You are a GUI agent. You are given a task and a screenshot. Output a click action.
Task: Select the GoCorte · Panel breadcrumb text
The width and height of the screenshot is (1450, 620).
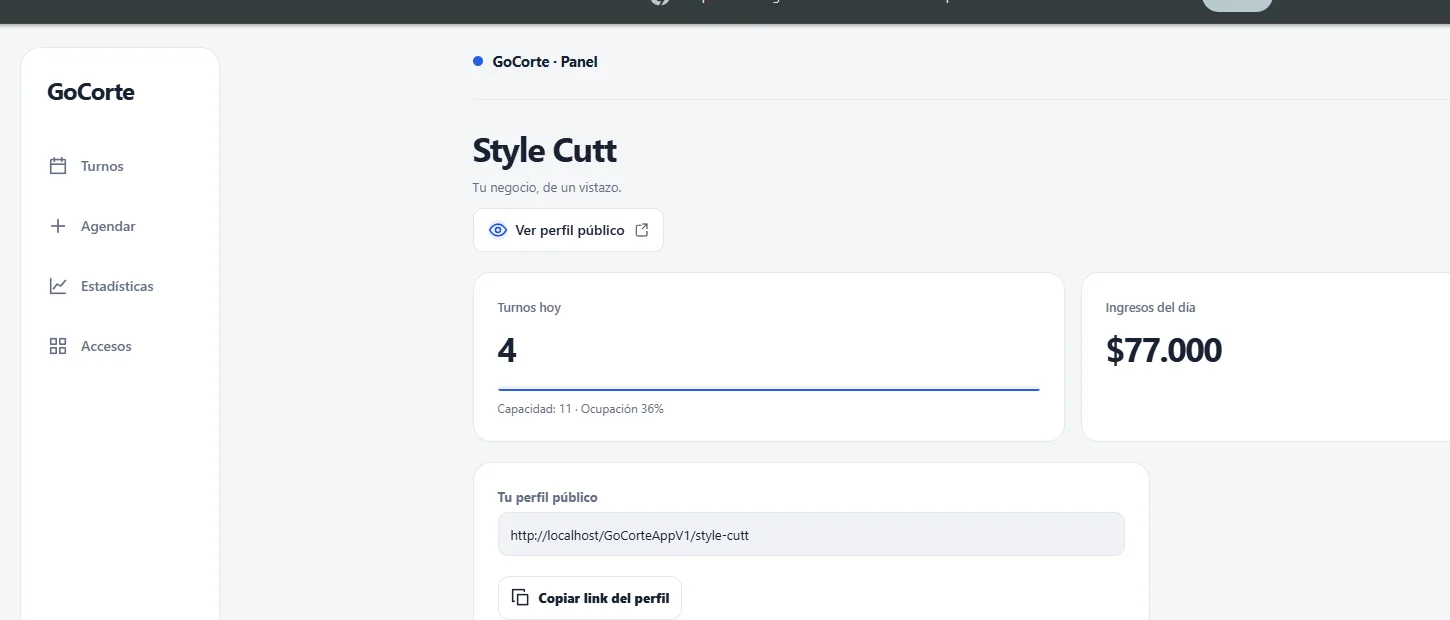coord(545,62)
